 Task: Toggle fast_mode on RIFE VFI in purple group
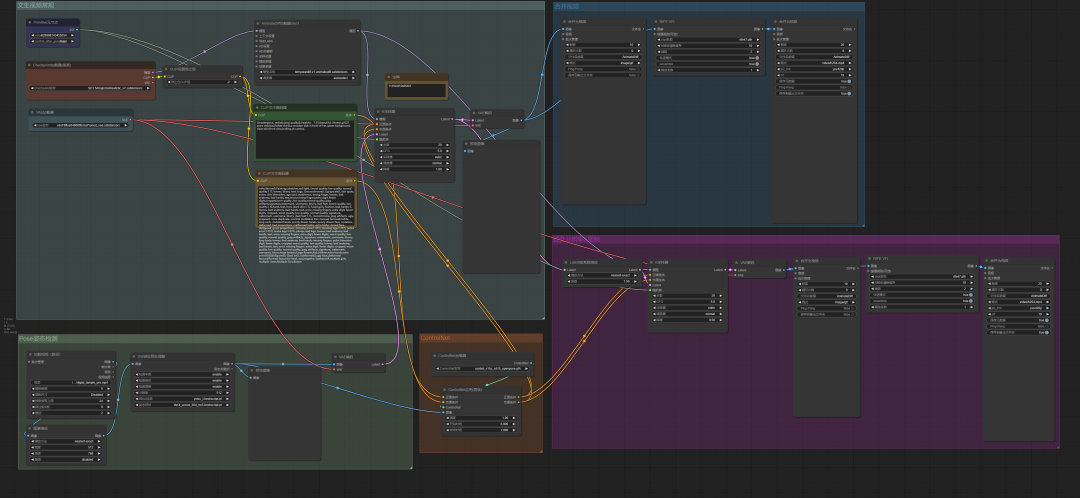pos(921,295)
